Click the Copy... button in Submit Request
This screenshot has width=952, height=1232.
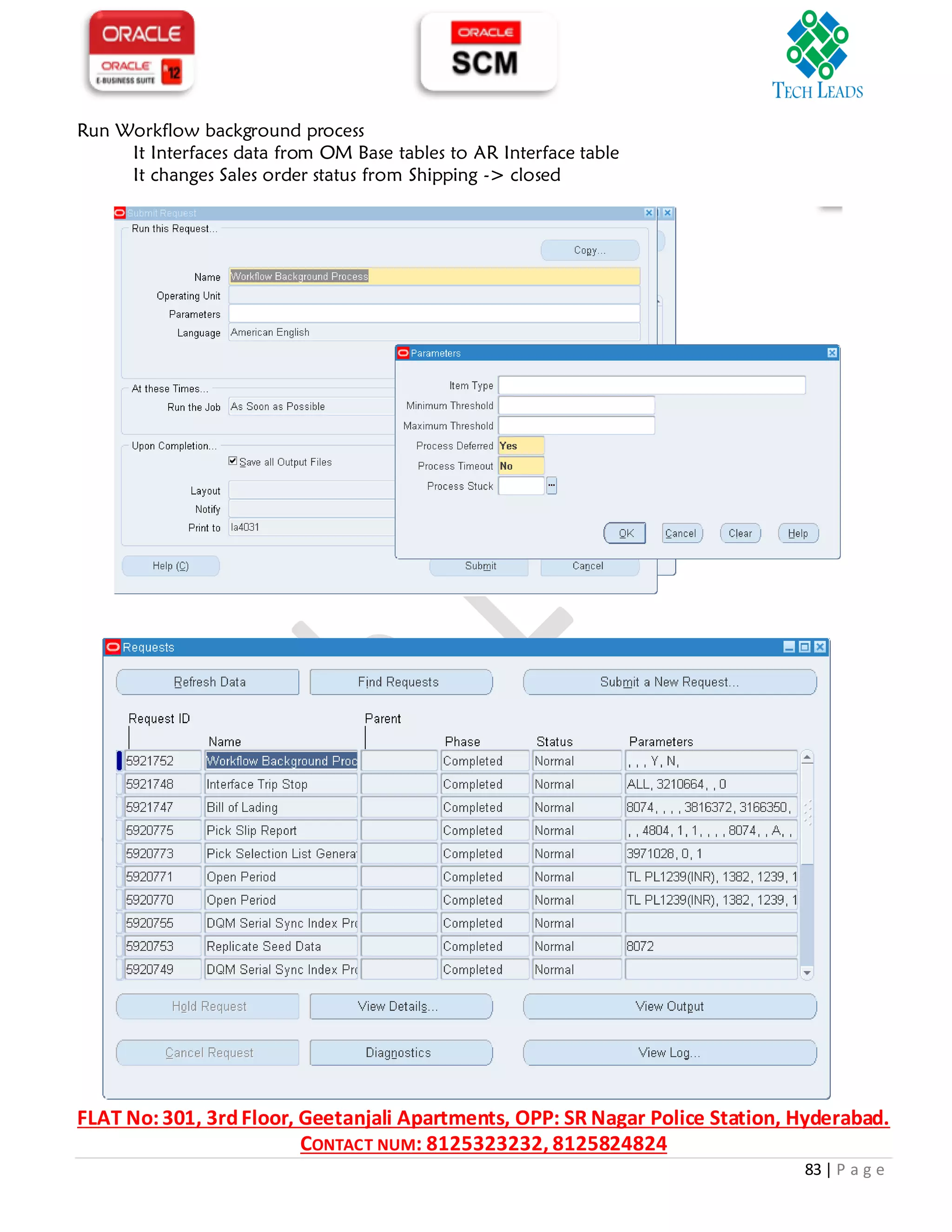(589, 250)
